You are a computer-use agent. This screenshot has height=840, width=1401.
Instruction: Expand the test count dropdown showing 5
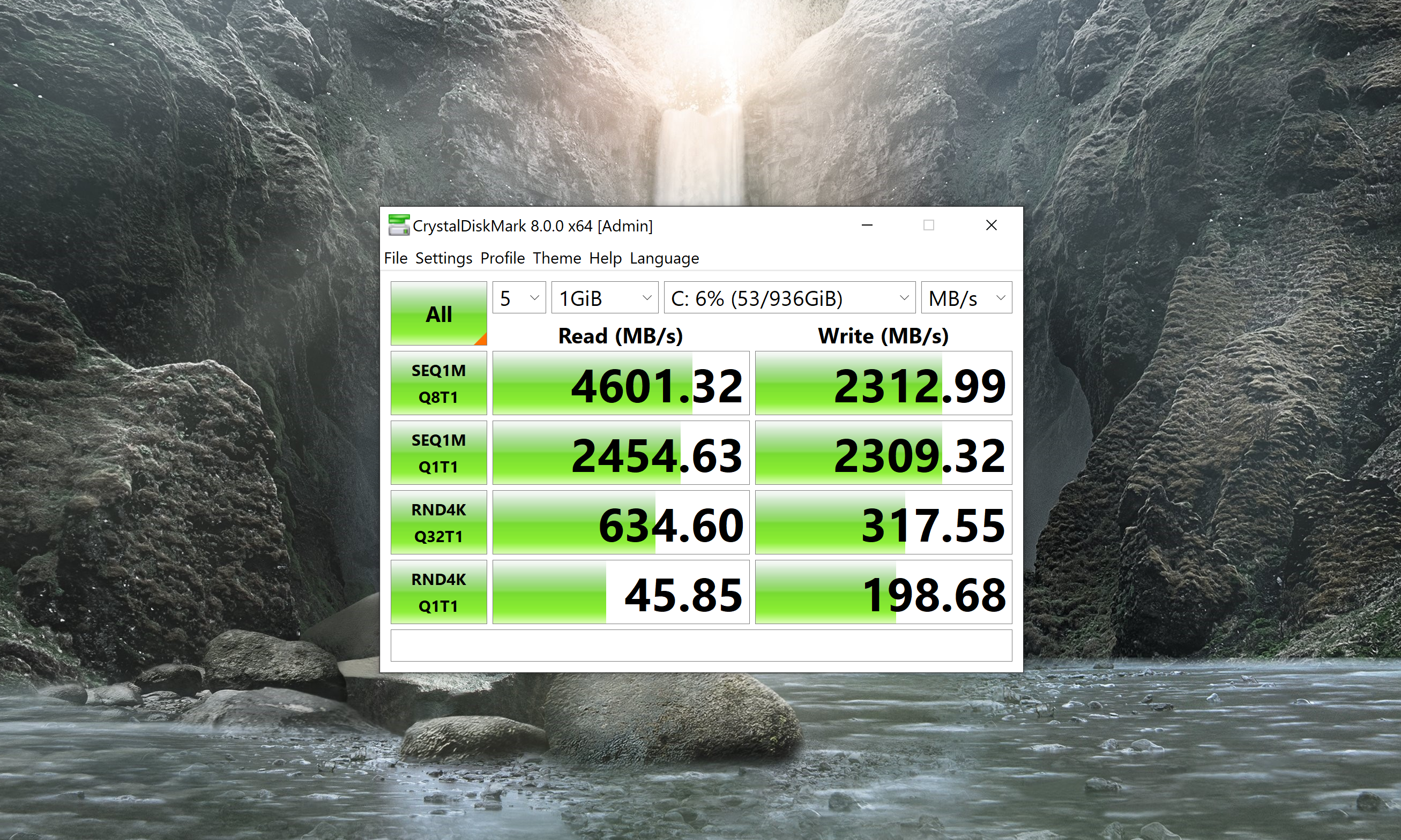(x=519, y=297)
